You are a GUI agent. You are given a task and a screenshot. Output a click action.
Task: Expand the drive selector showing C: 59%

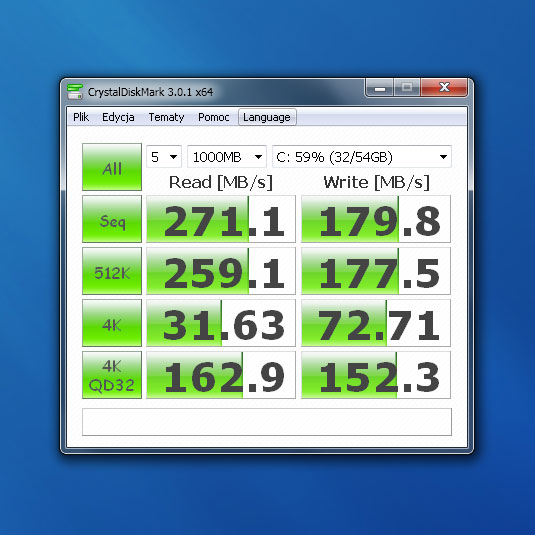tap(362, 157)
